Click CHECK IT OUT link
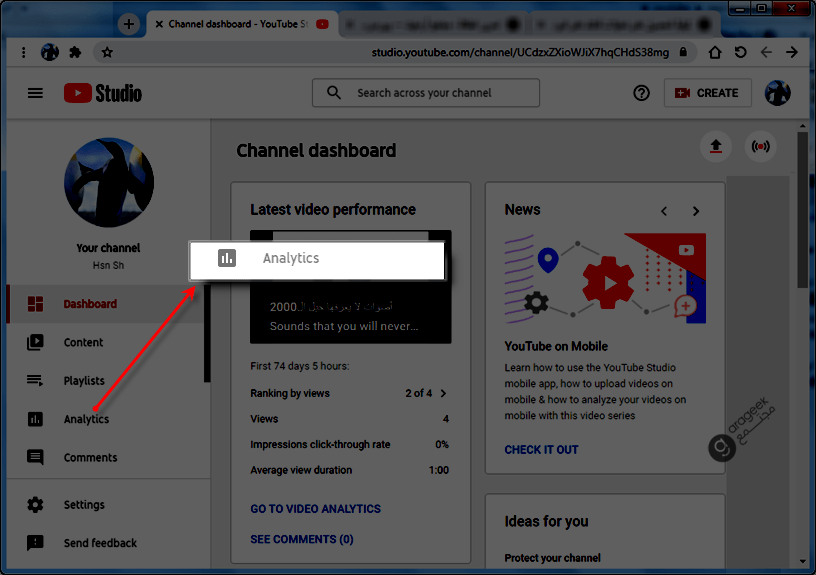This screenshot has width=816, height=575. click(x=541, y=450)
